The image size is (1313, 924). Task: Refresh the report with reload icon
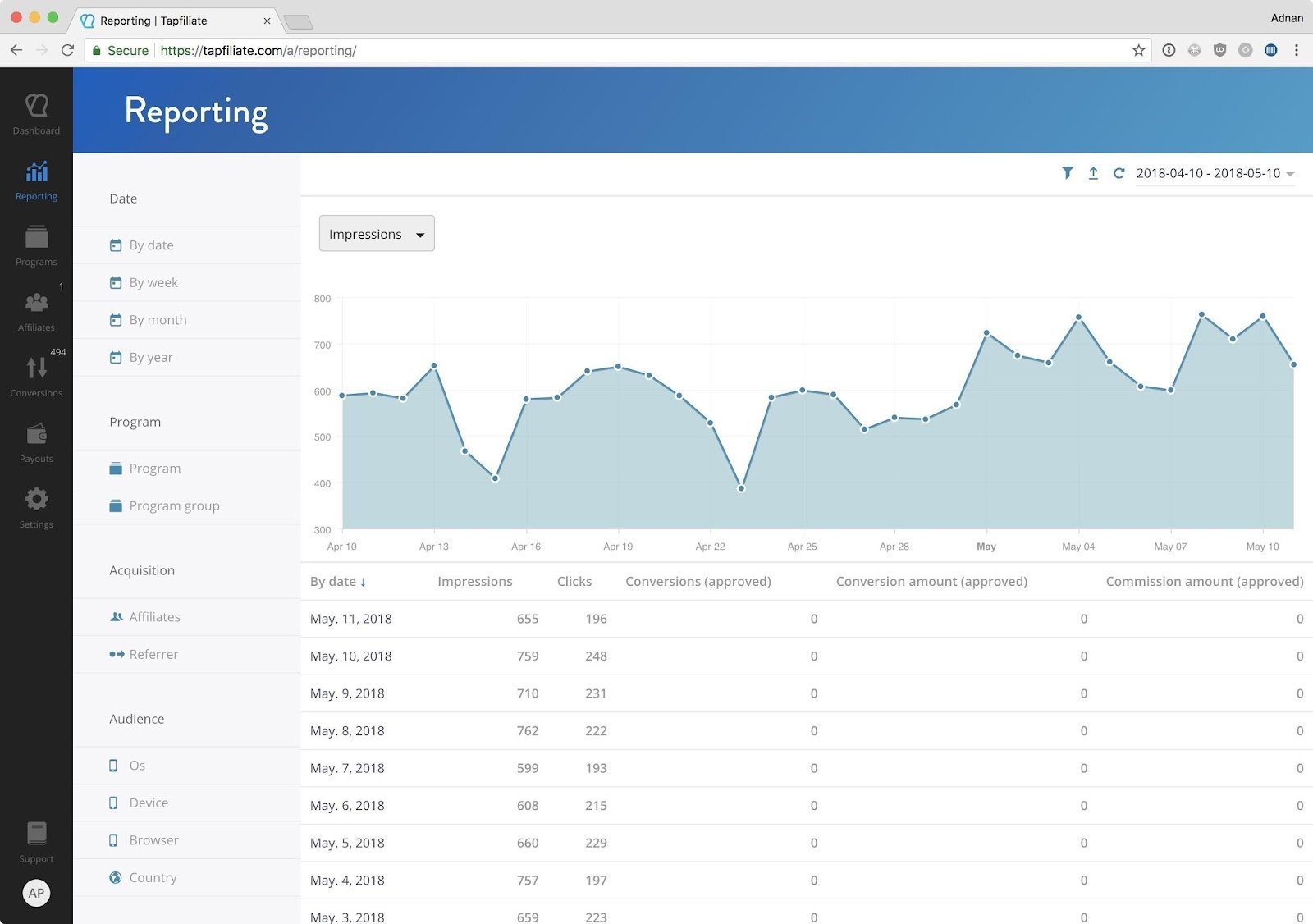(1119, 173)
